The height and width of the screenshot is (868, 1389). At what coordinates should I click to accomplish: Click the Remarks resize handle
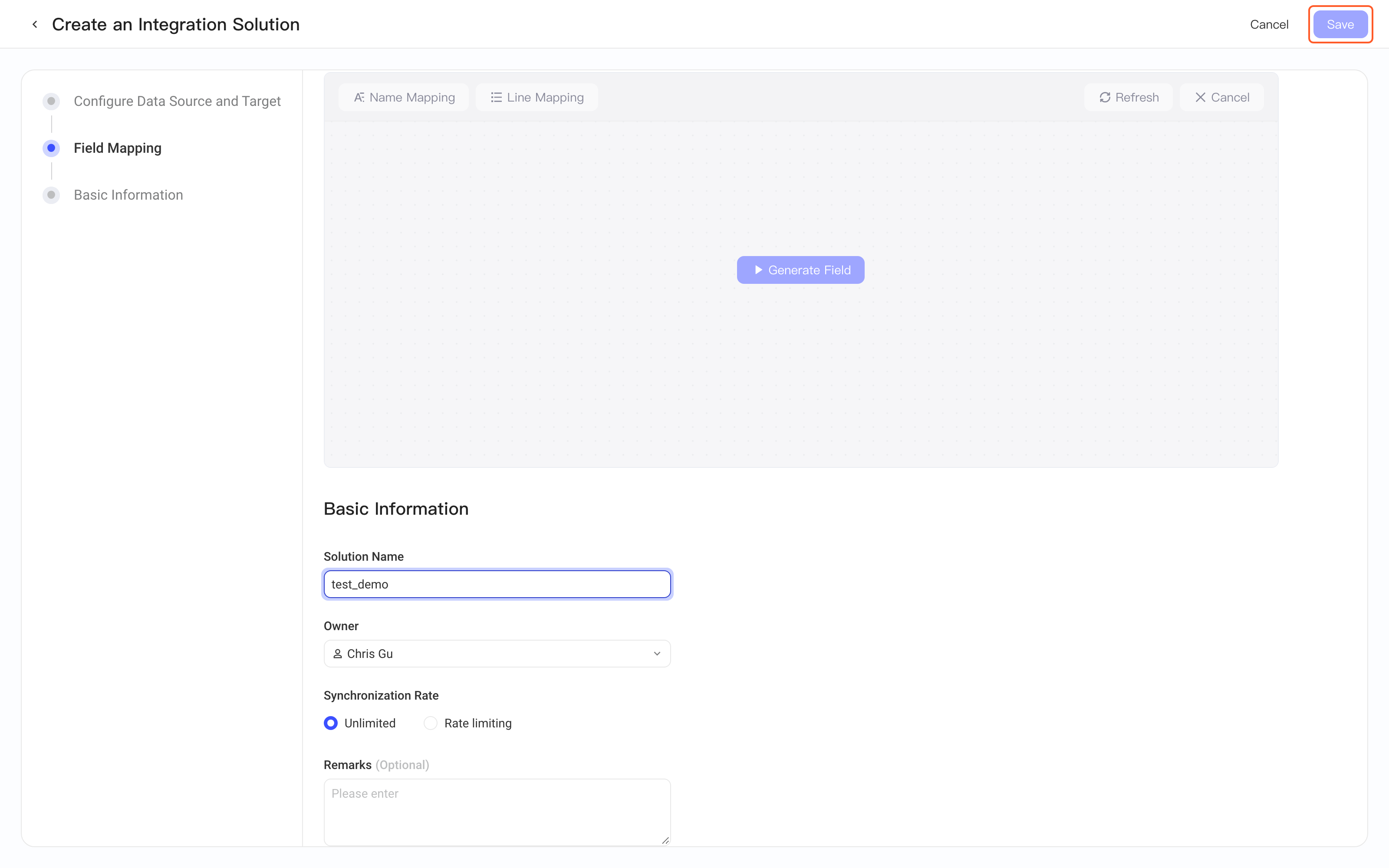pos(665,840)
